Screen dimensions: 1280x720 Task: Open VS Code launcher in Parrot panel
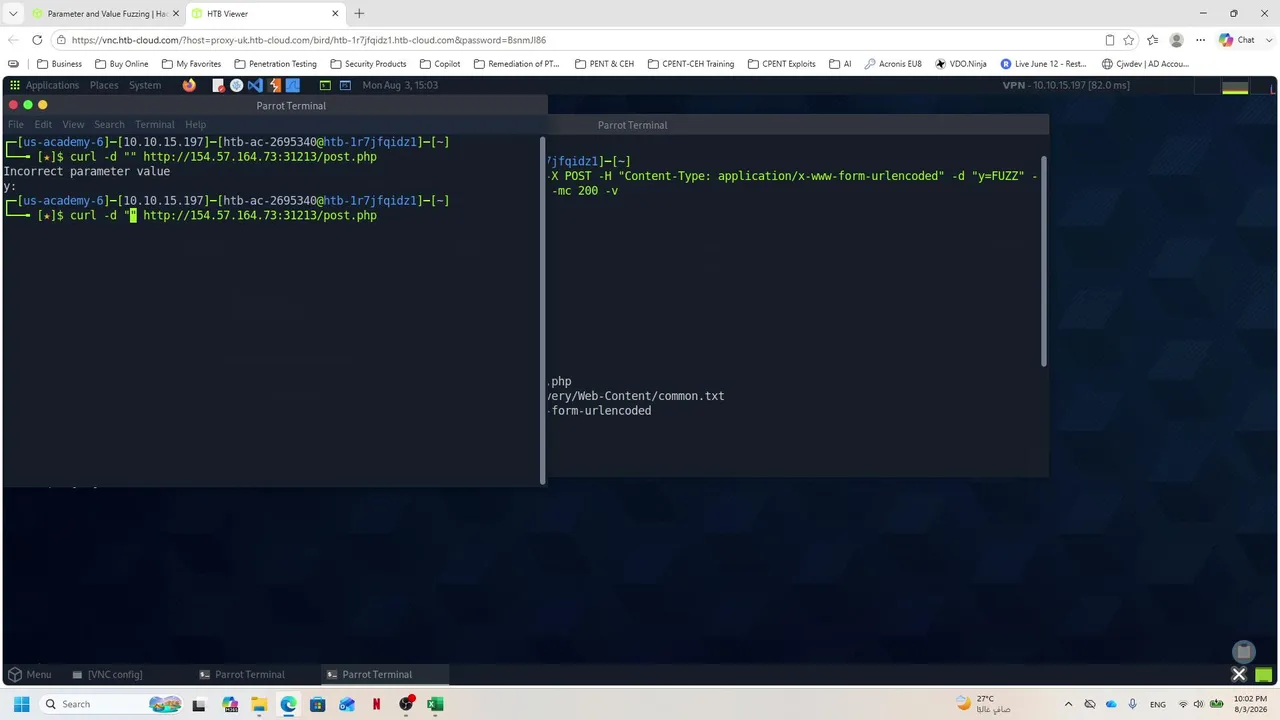[x=254, y=85]
